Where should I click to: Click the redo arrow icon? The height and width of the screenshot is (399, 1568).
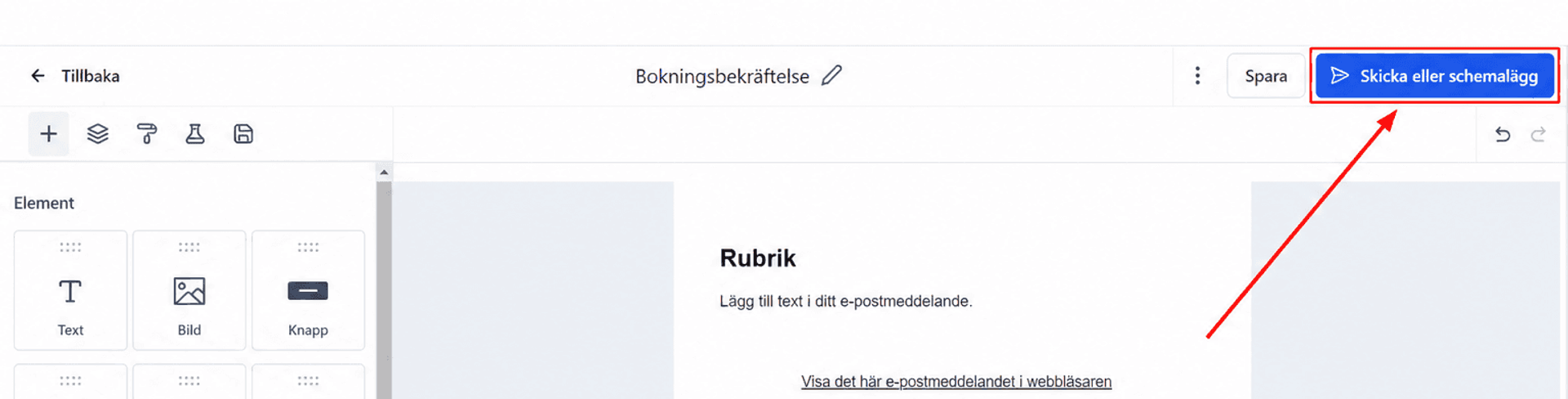pos(1539,134)
